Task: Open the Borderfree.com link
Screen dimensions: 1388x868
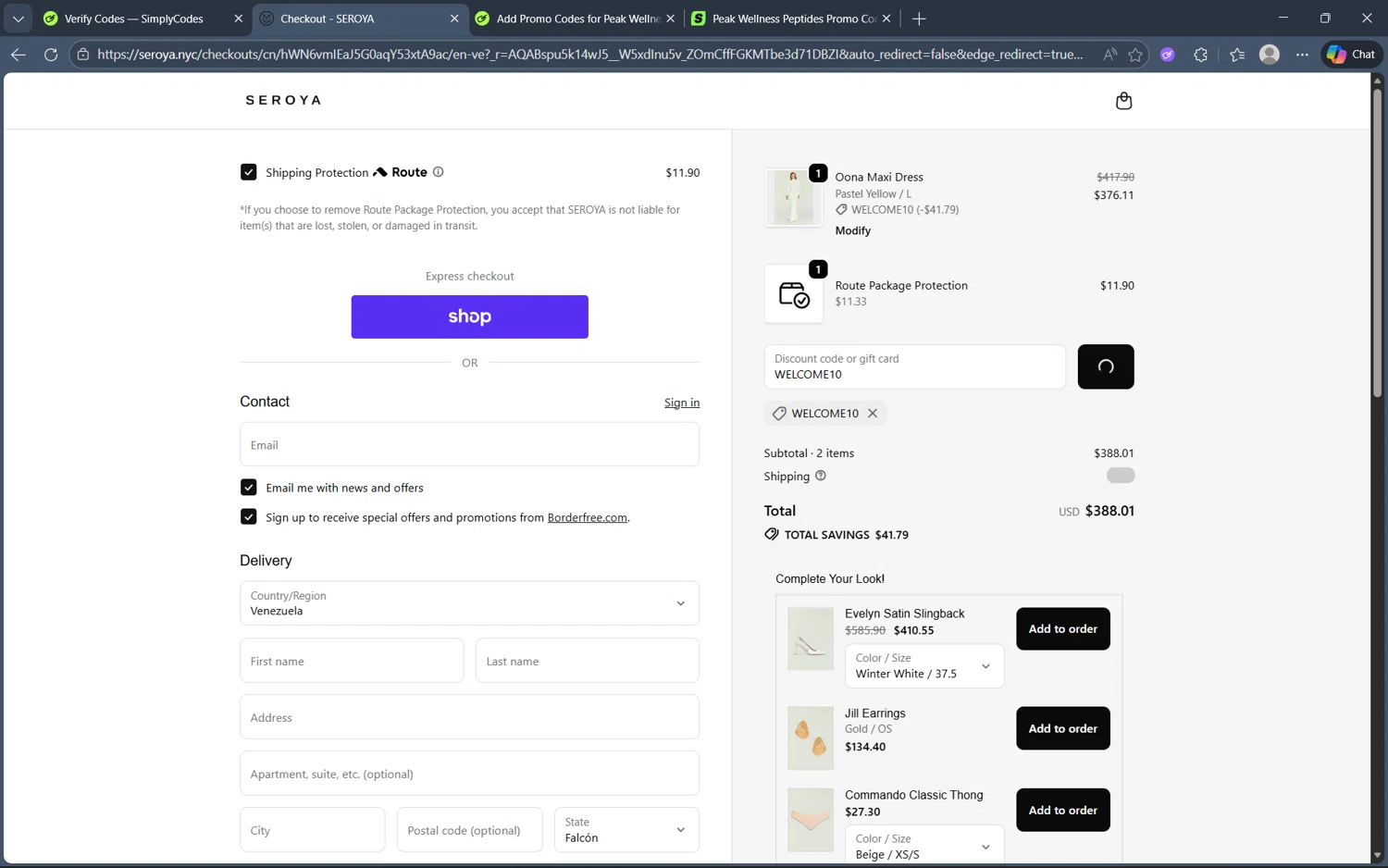Action: 587,517
